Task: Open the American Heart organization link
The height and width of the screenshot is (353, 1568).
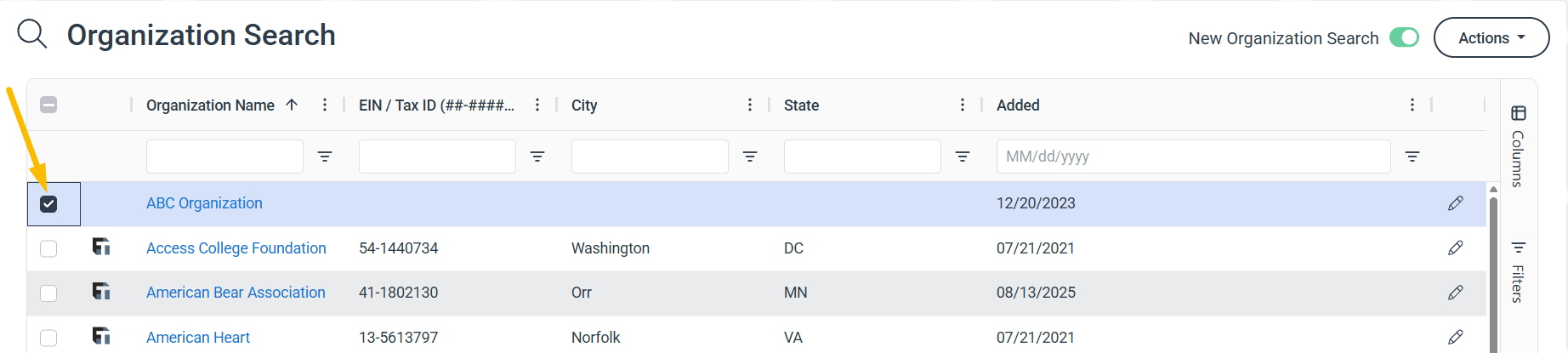Action: 198,338
